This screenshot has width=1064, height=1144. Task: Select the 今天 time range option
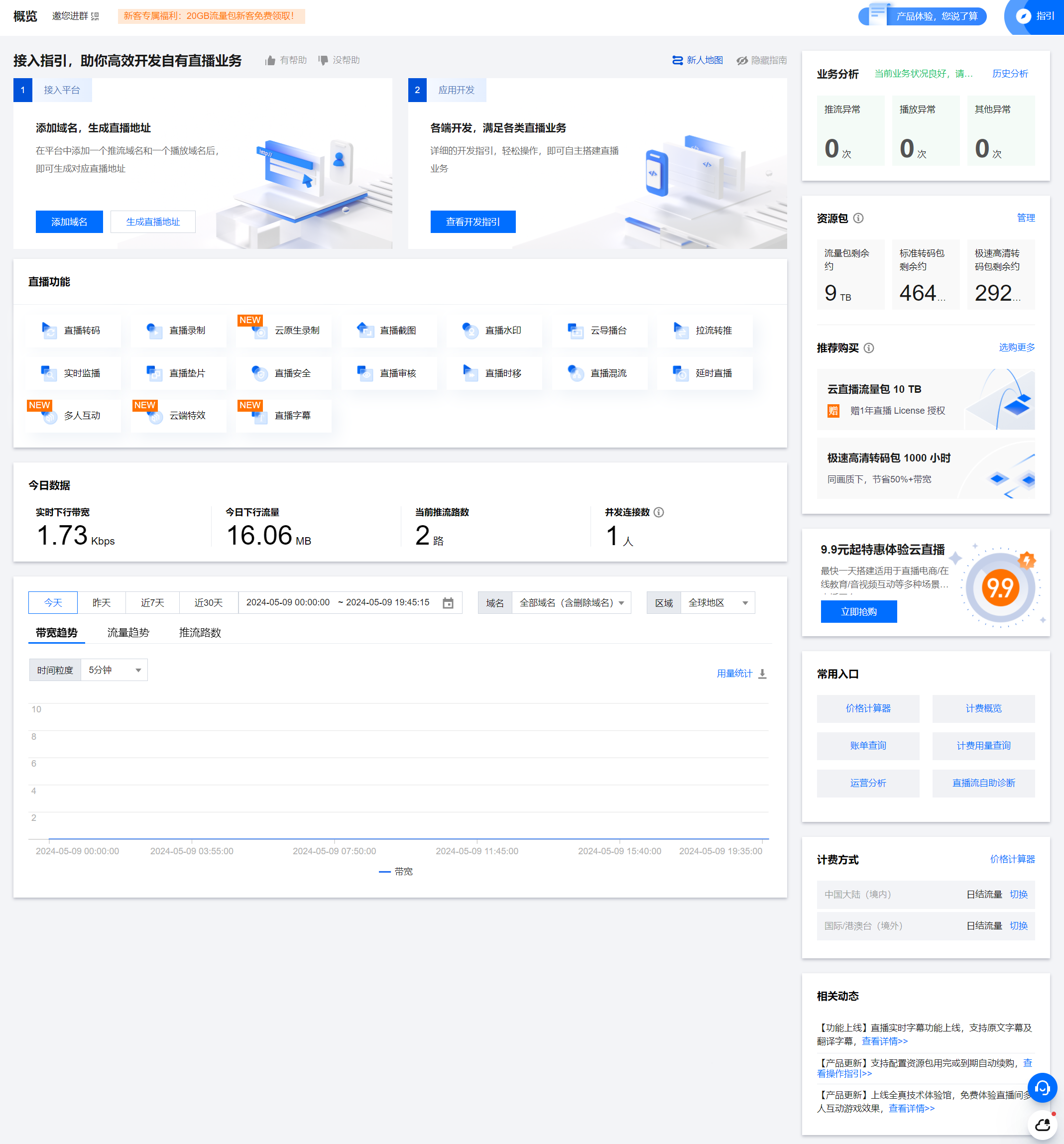point(53,602)
